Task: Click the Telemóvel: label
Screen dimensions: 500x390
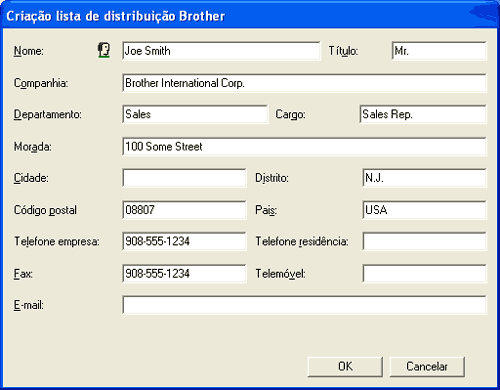Action: point(280,274)
